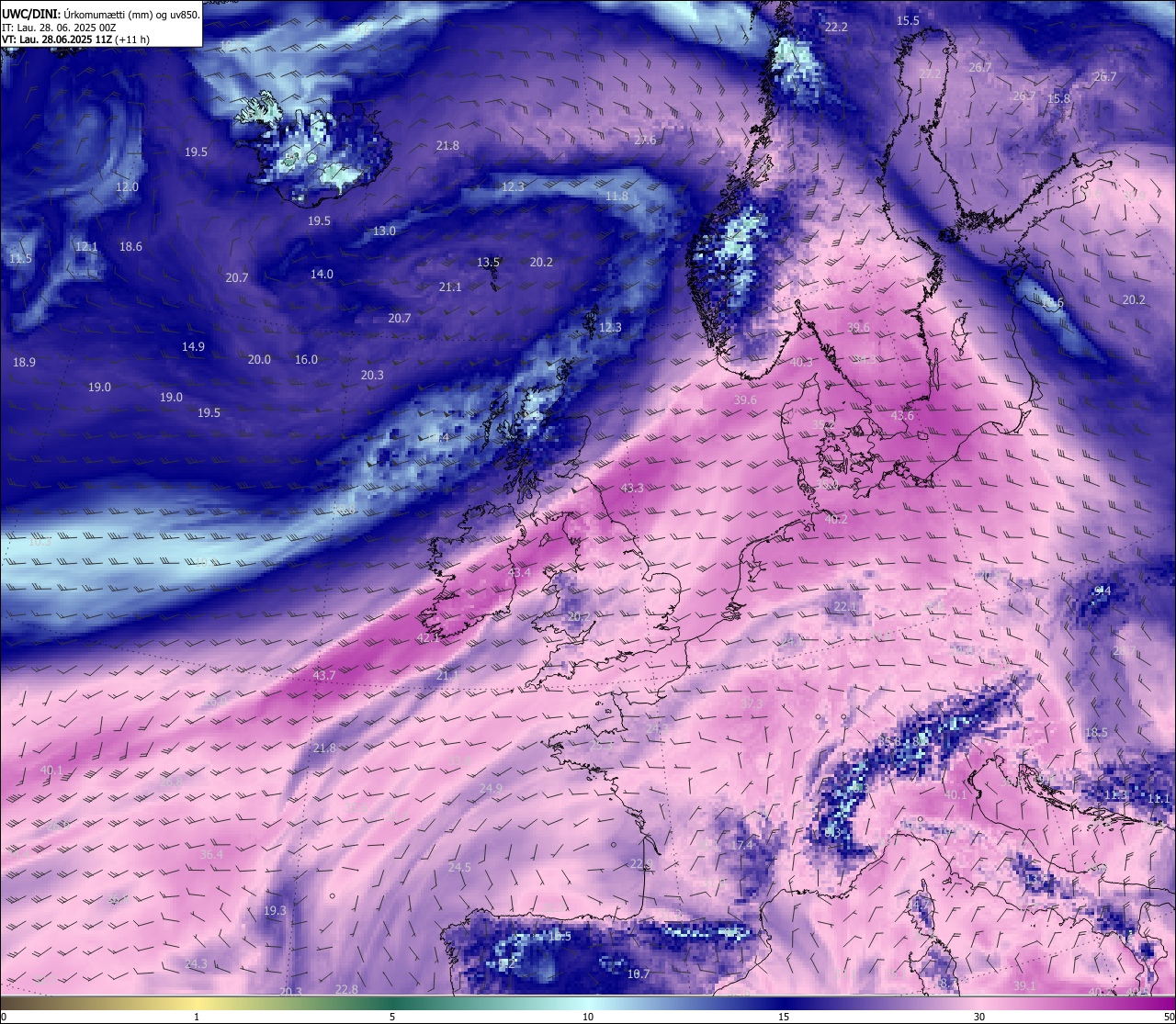Click the 22.1 value over Germany
Viewport: 1176px width, 1024px height.
tap(844, 606)
